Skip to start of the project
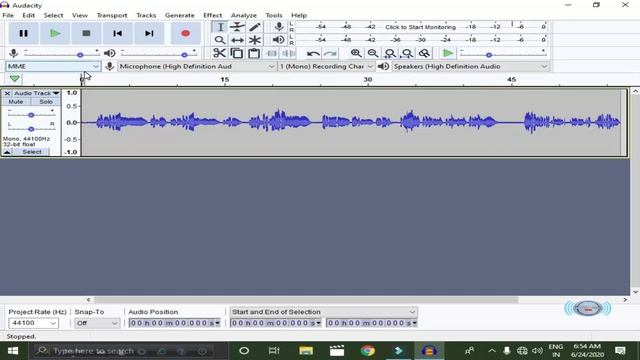The image size is (640, 360). coord(118,33)
